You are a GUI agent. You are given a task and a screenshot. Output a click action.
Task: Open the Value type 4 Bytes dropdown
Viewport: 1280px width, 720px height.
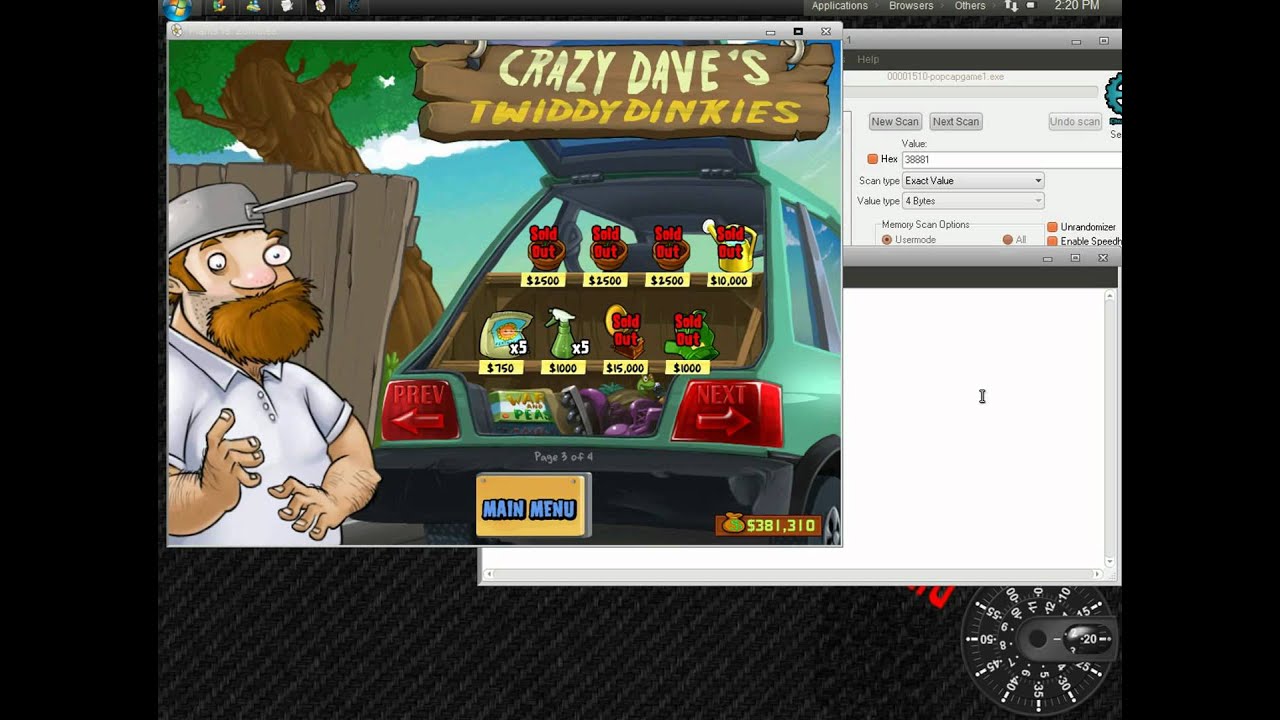(973, 201)
